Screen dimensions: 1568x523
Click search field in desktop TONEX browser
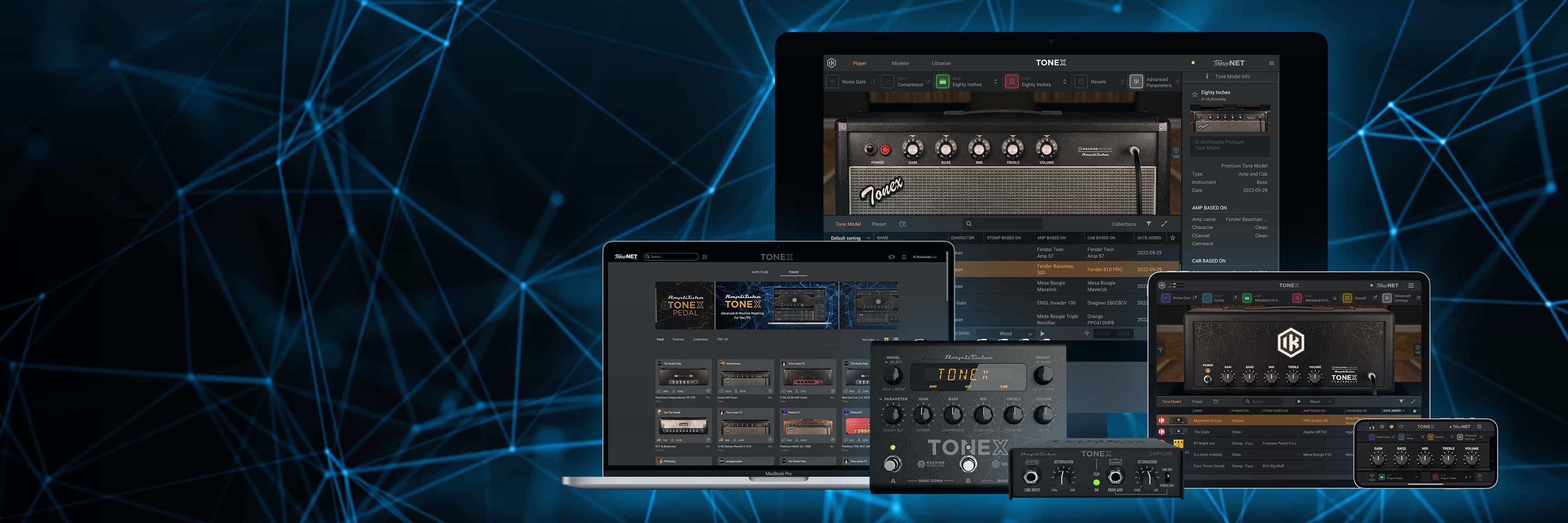coord(1002,224)
